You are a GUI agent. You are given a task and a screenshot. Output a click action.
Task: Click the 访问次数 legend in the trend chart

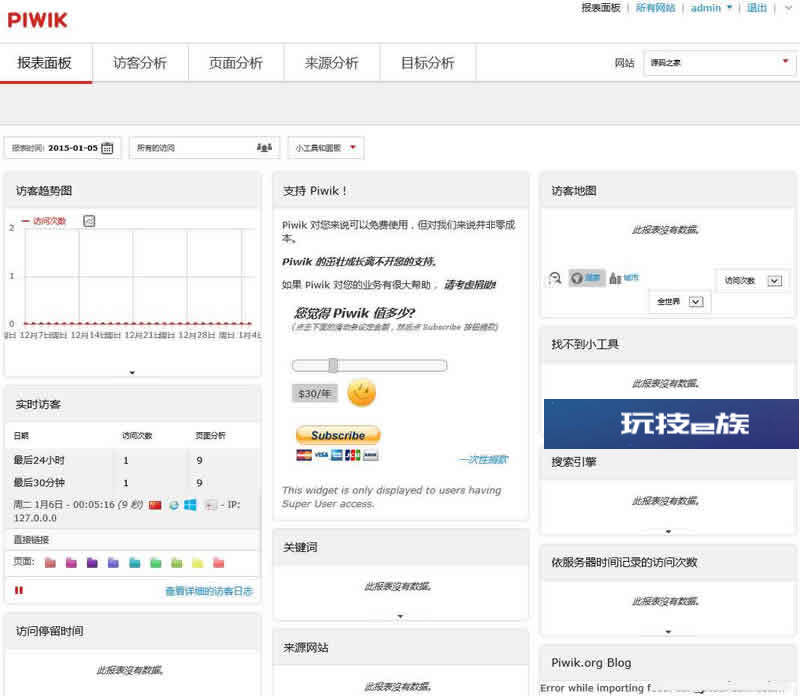[x=44, y=221]
